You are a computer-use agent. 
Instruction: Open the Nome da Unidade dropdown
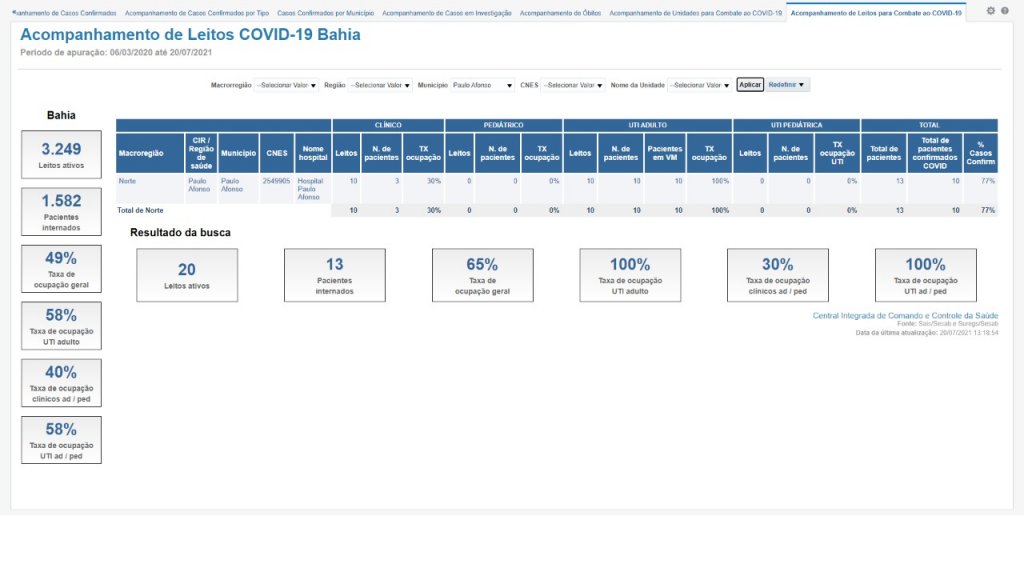699,85
